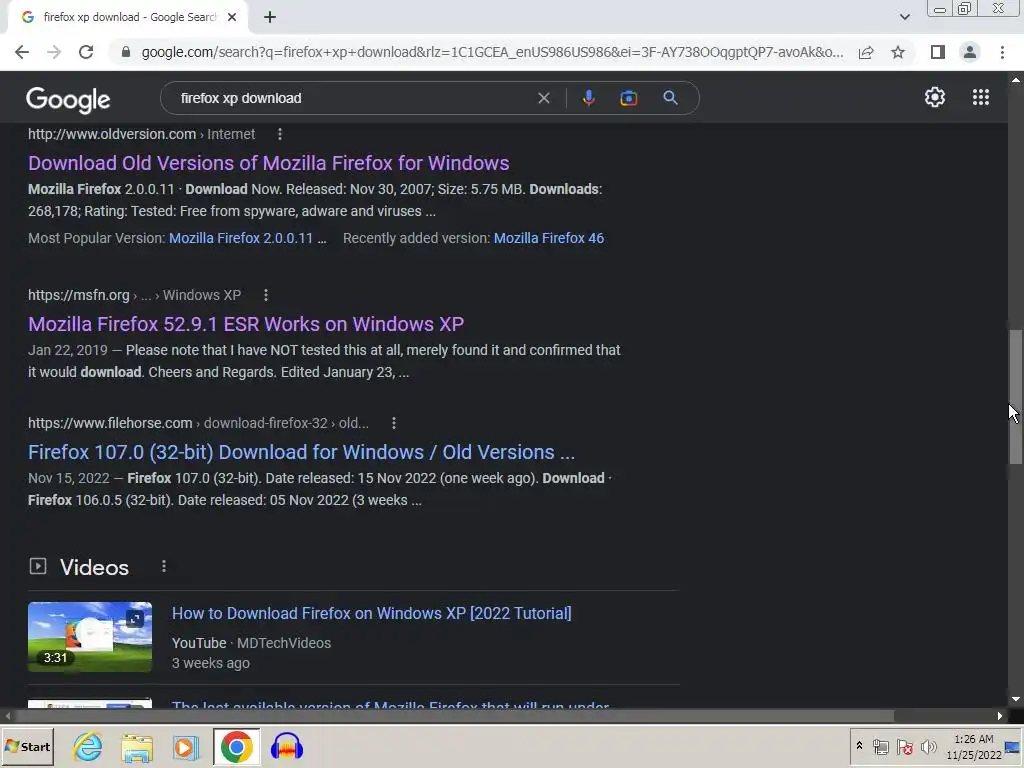Click the taskbar clock showing 1:26 AM
The width and height of the screenshot is (1024, 768).
coord(974,746)
